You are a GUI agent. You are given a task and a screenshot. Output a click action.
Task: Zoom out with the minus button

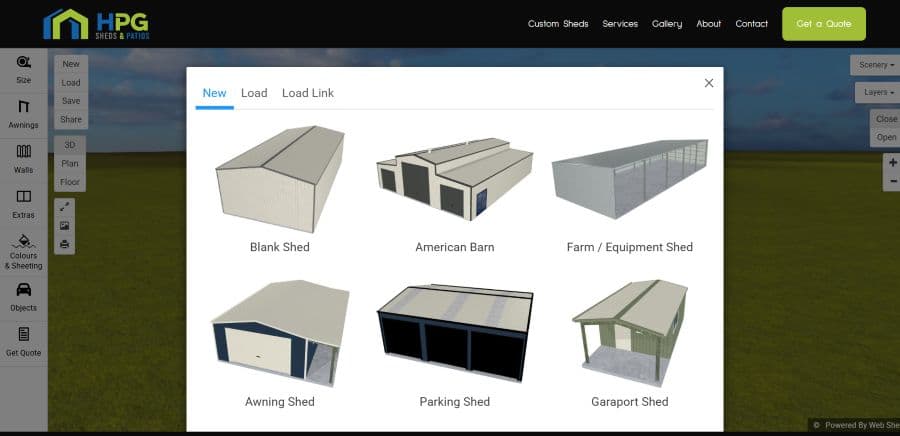point(892,181)
